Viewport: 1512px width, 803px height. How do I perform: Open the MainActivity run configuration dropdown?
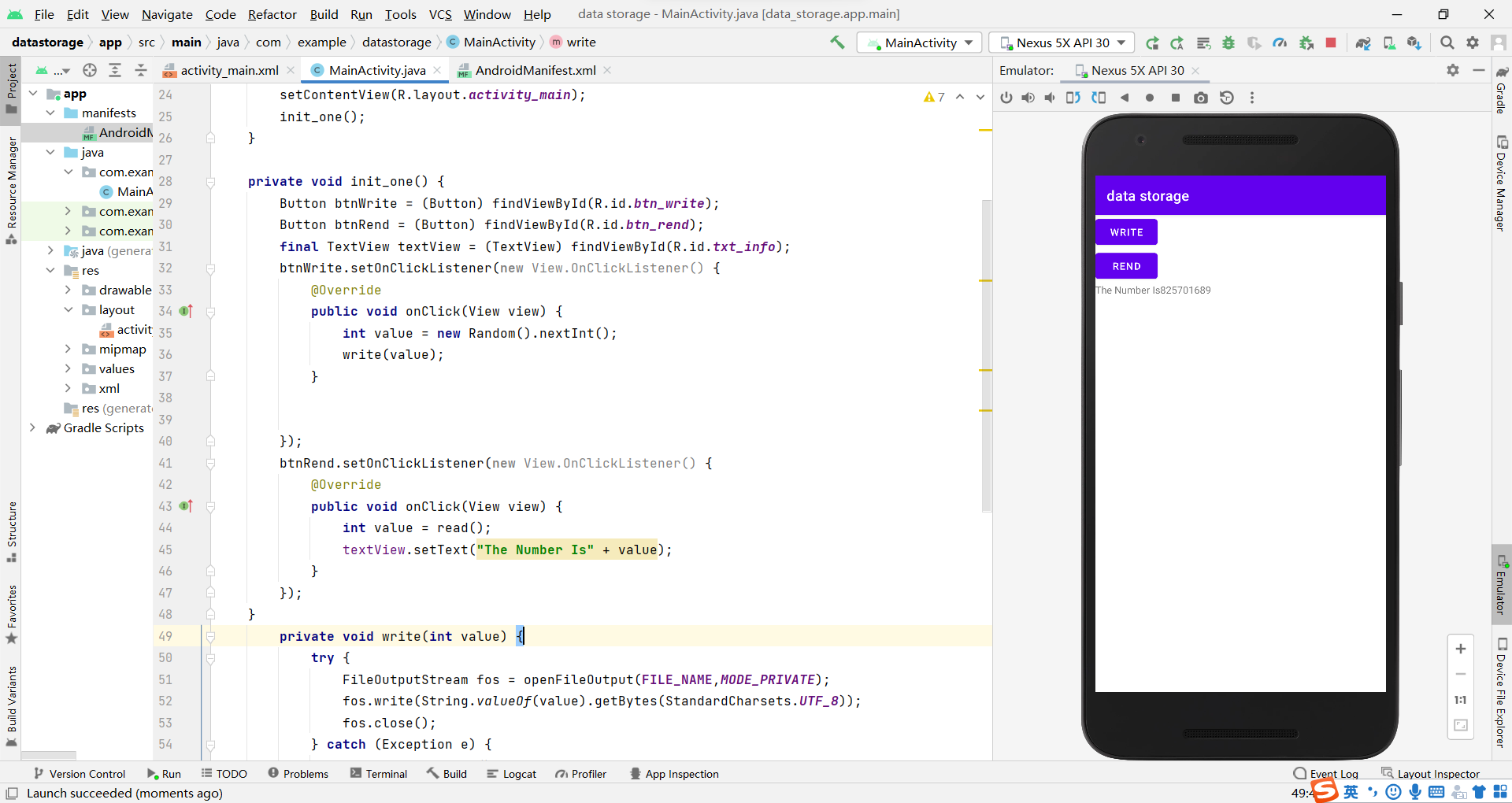918,43
